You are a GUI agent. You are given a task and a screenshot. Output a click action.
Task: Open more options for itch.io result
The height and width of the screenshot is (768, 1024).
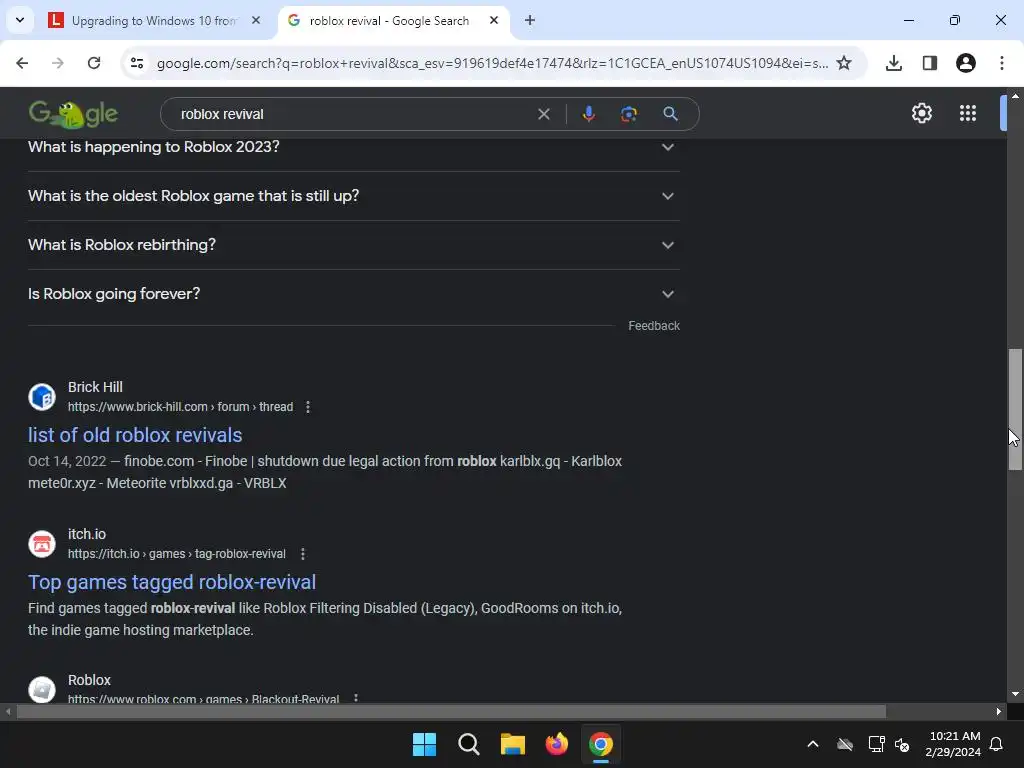pyautogui.click(x=302, y=554)
